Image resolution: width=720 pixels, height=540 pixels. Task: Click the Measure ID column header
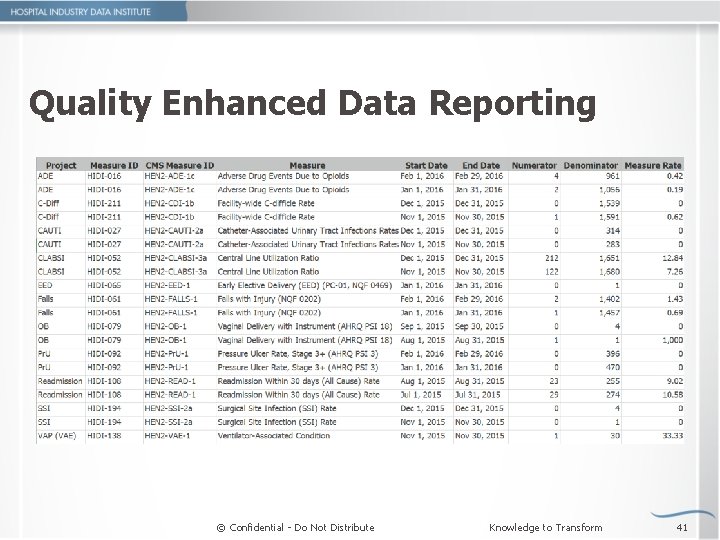(x=114, y=165)
